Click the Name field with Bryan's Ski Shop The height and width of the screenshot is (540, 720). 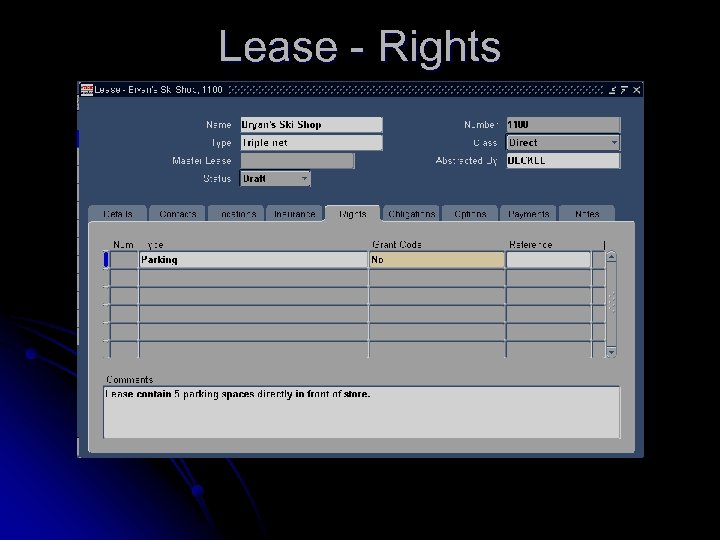(311, 125)
